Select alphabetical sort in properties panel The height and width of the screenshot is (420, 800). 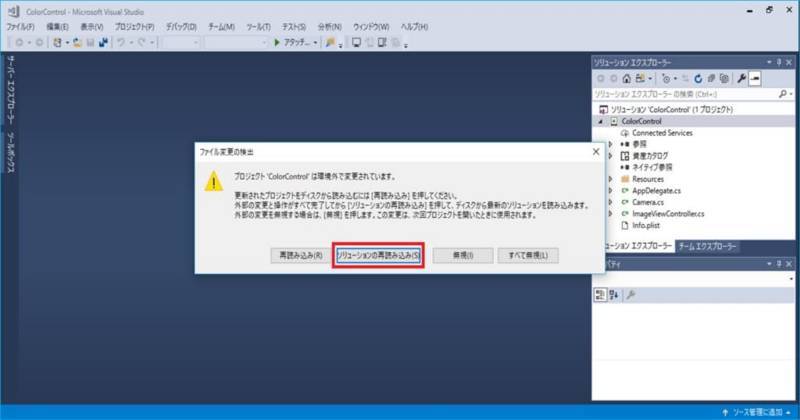tap(614, 295)
